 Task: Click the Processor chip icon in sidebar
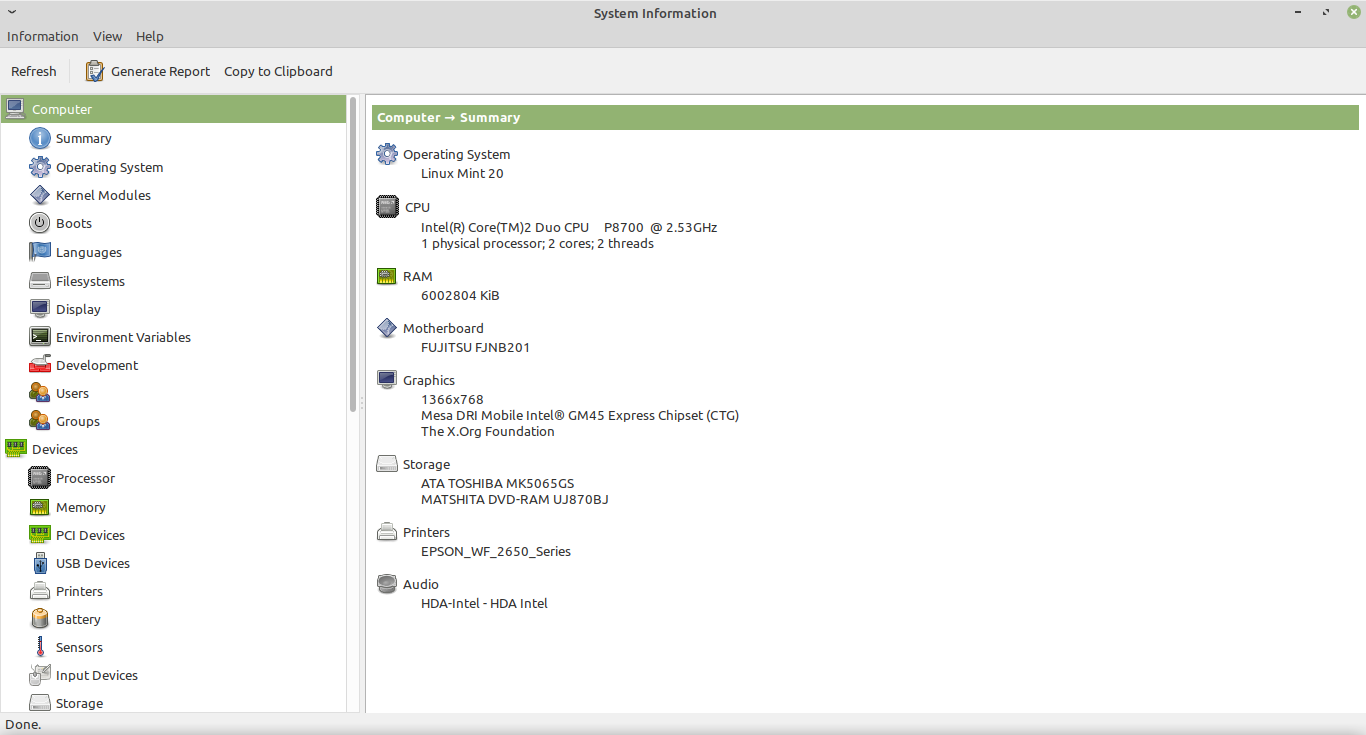click(40, 478)
